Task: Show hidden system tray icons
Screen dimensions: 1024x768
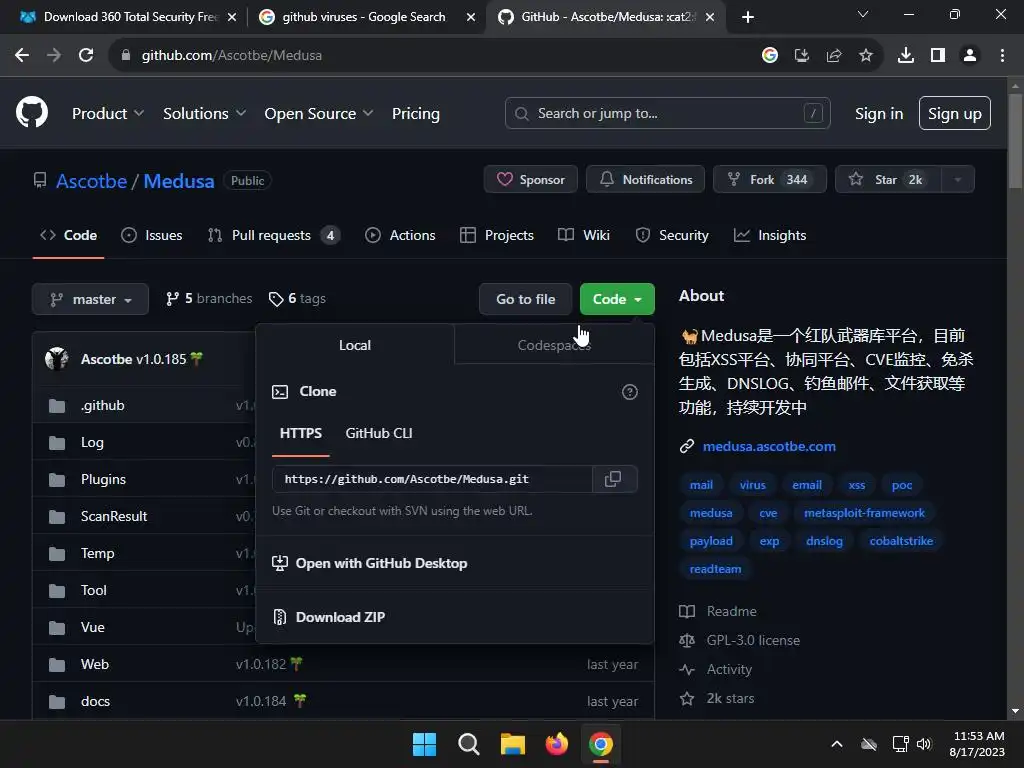Action: click(x=837, y=744)
